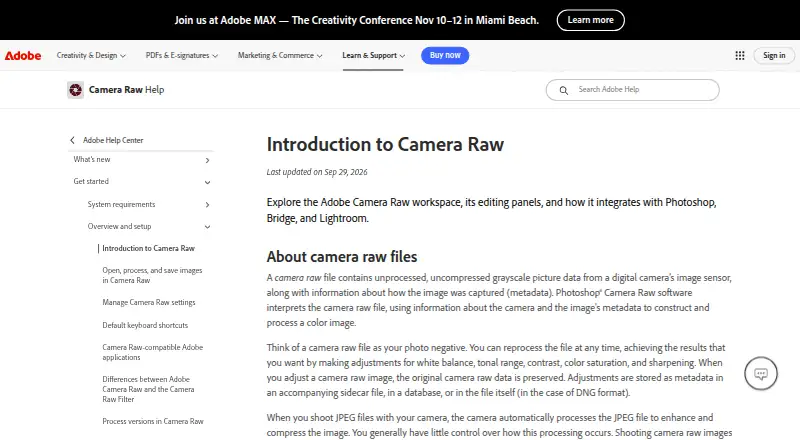Image resolution: width=800 pixels, height=440 pixels.
Task: Click the Adobe logo
Action: click(23, 56)
